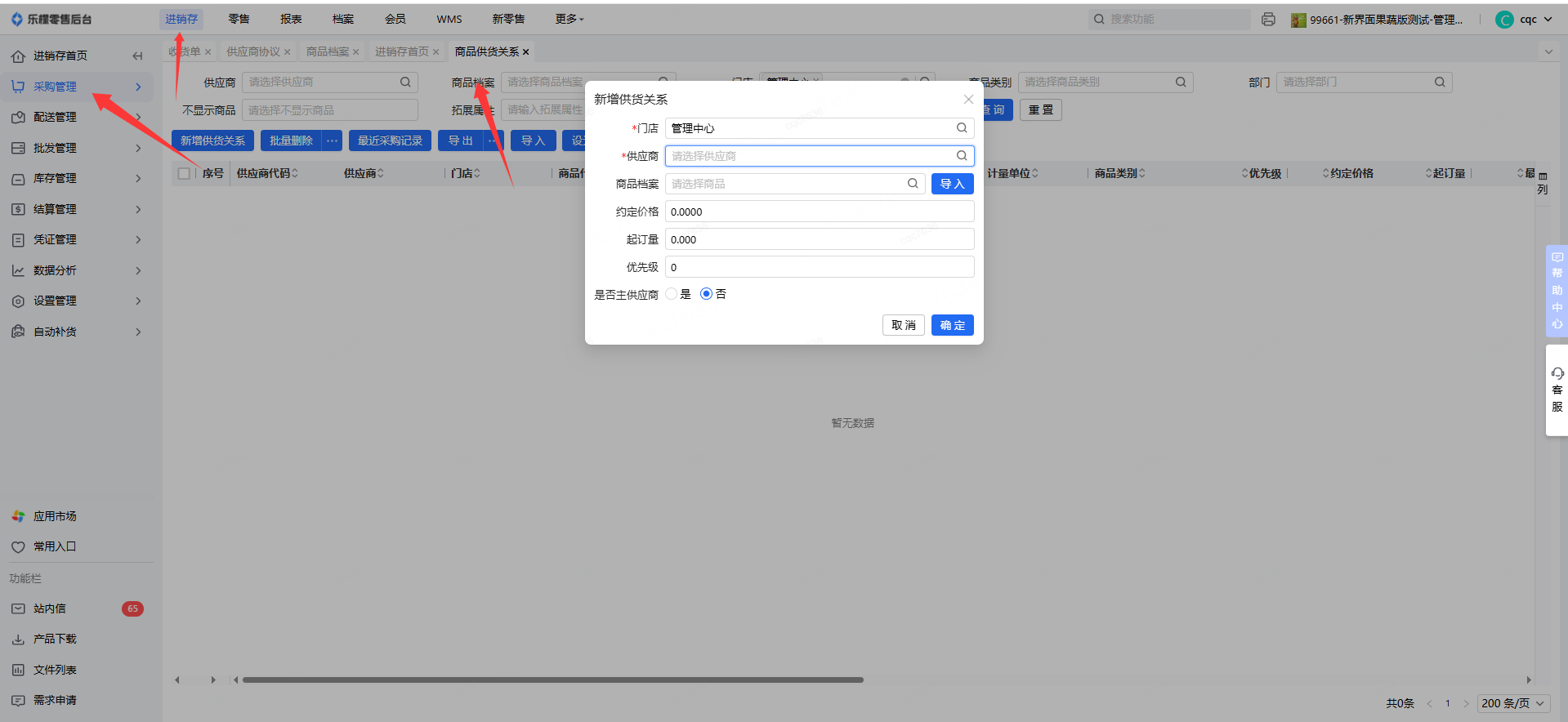Click the 搜索功能 search box
The image size is (1568, 722).
click(x=1169, y=19)
